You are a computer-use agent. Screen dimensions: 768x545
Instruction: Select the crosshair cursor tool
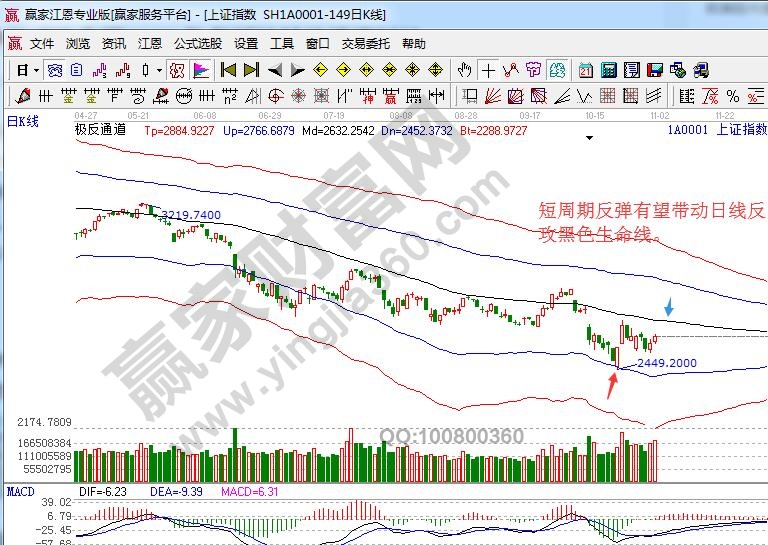(488, 70)
